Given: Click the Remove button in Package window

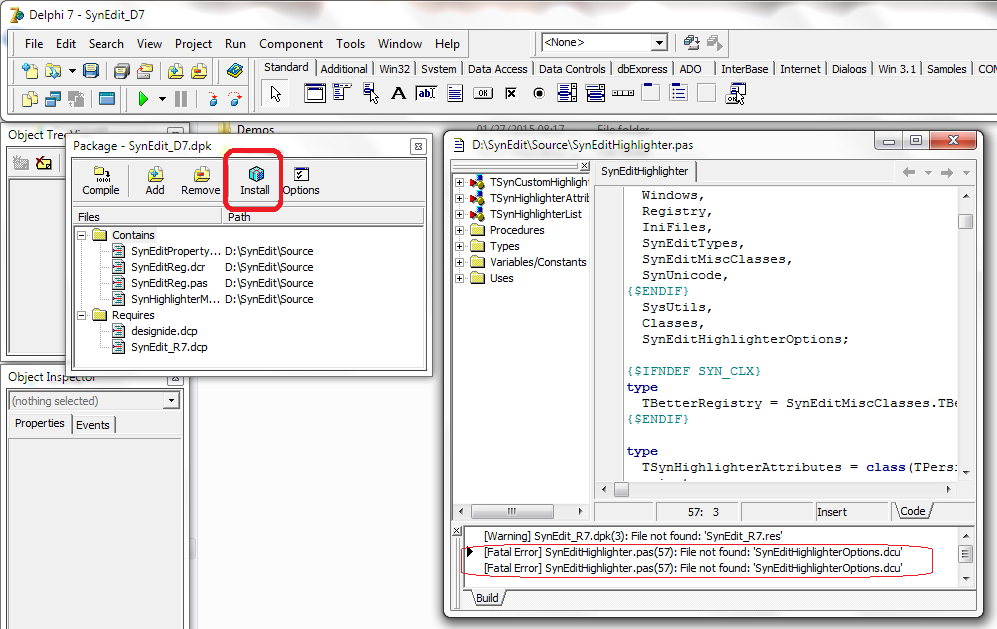Looking at the screenshot, I should pyautogui.click(x=200, y=181).
